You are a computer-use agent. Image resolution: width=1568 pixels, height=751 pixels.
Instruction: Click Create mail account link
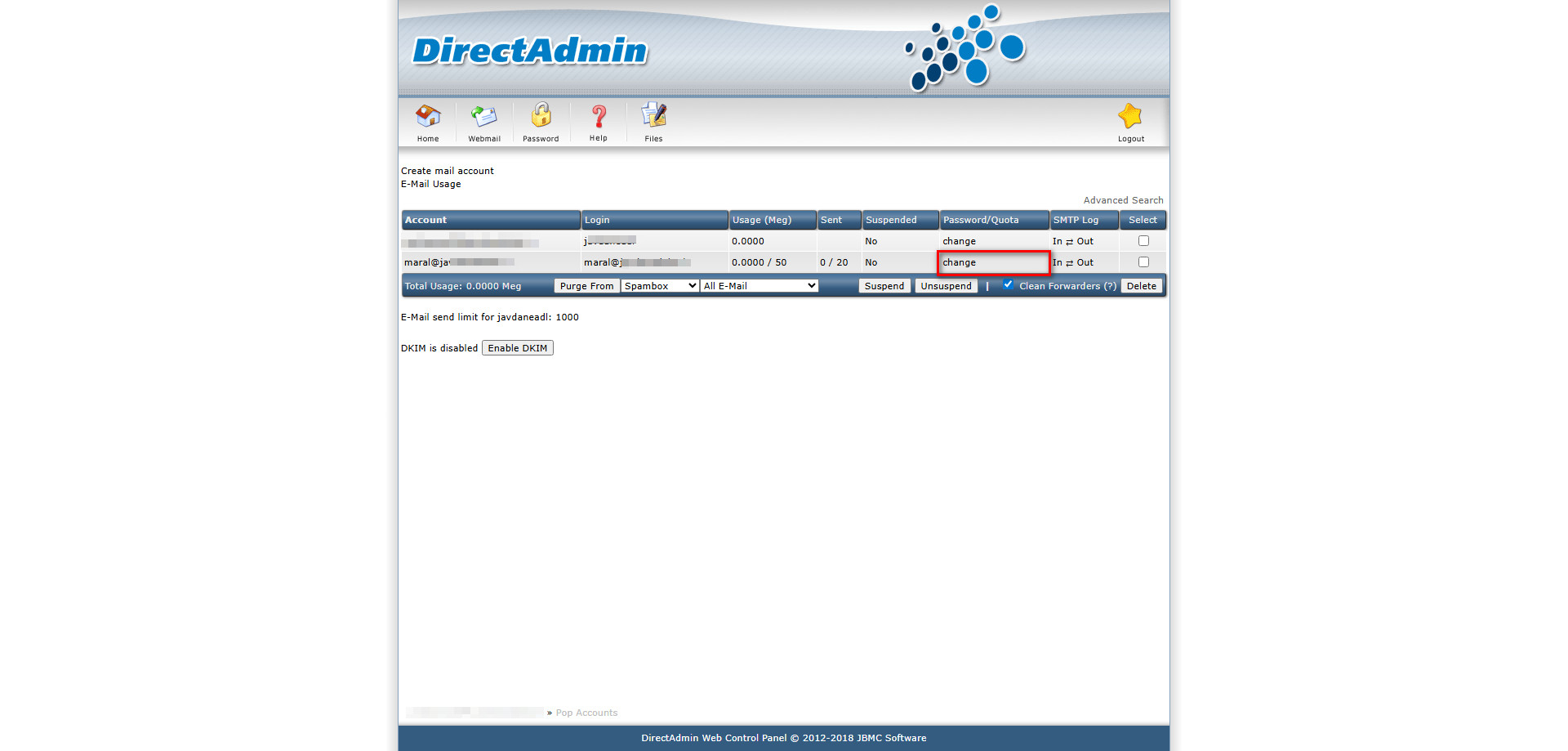[448, 171]
